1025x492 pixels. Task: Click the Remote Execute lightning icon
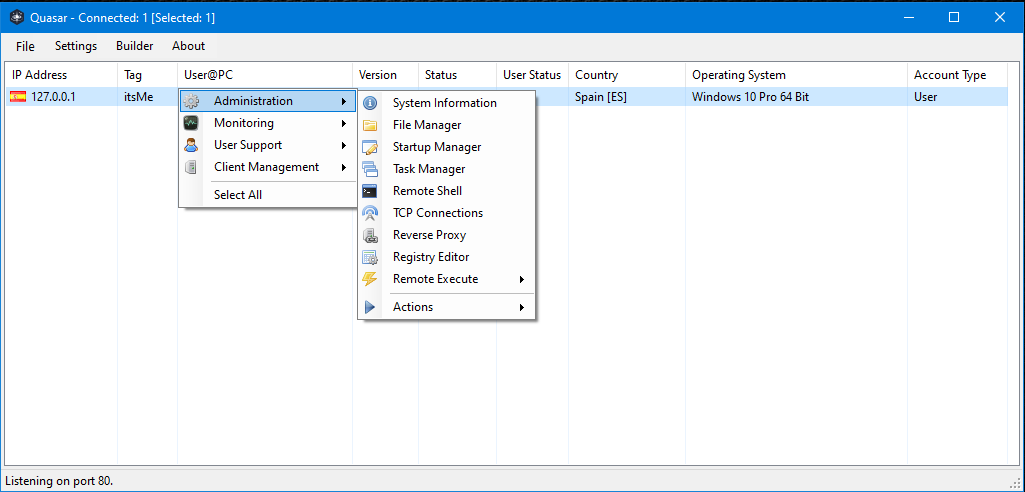[x=370, y=279]
